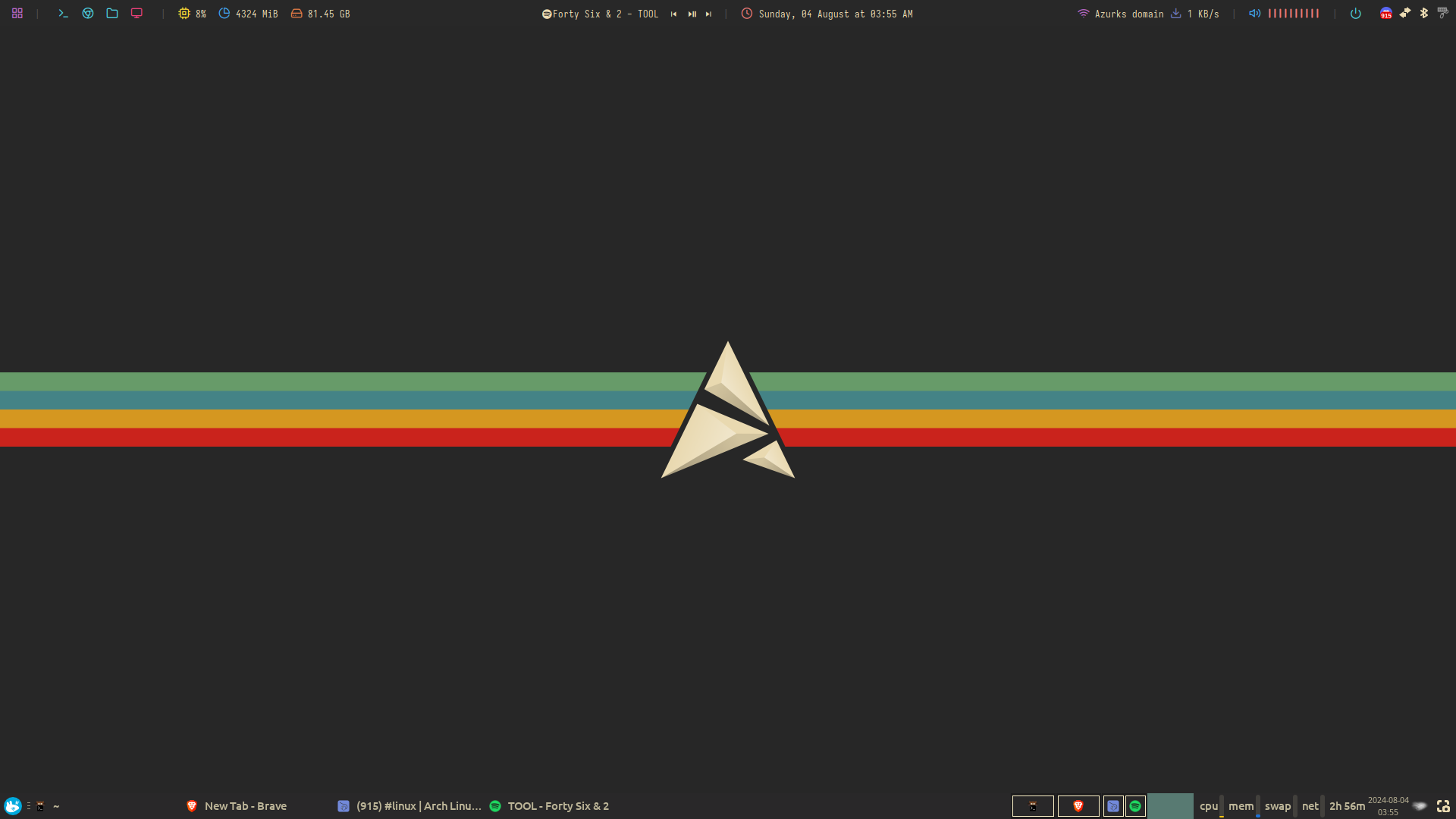Switch to (915) #linux Arch Linux window
The image size is (1456, 819).
[x=409, y=806]
